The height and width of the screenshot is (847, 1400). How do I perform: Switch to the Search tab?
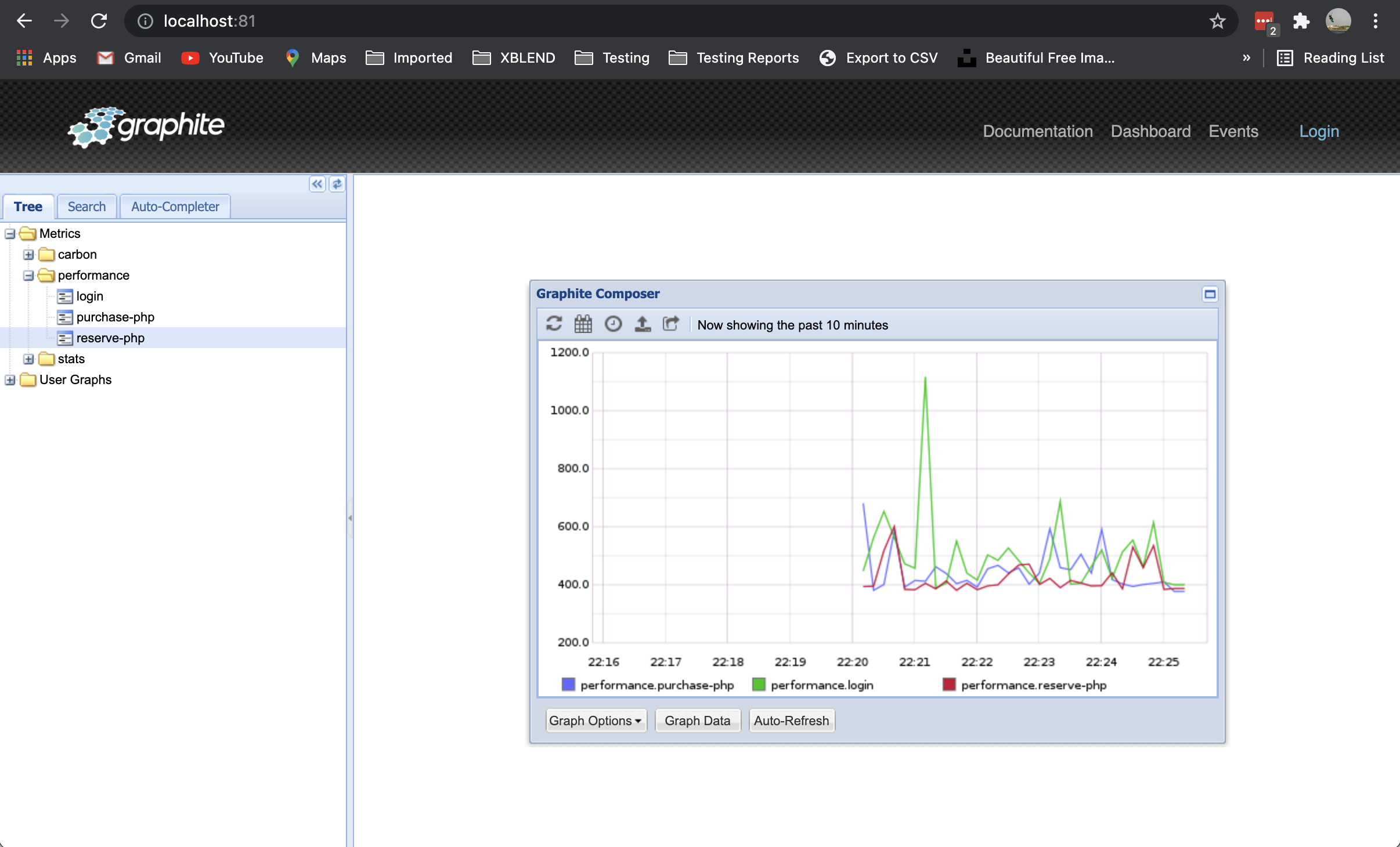[86, 207]
